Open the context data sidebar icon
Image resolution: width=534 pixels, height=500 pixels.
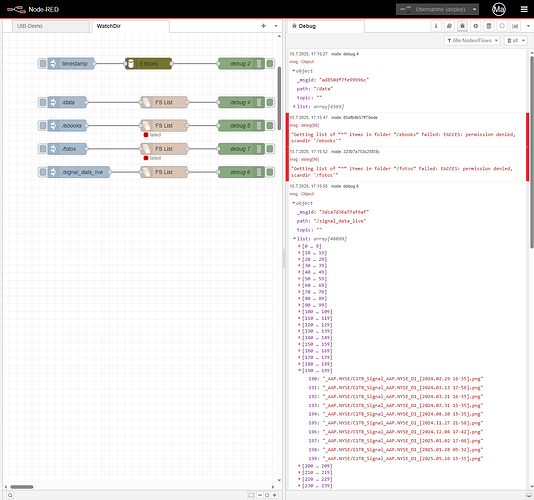click(489, 26)
